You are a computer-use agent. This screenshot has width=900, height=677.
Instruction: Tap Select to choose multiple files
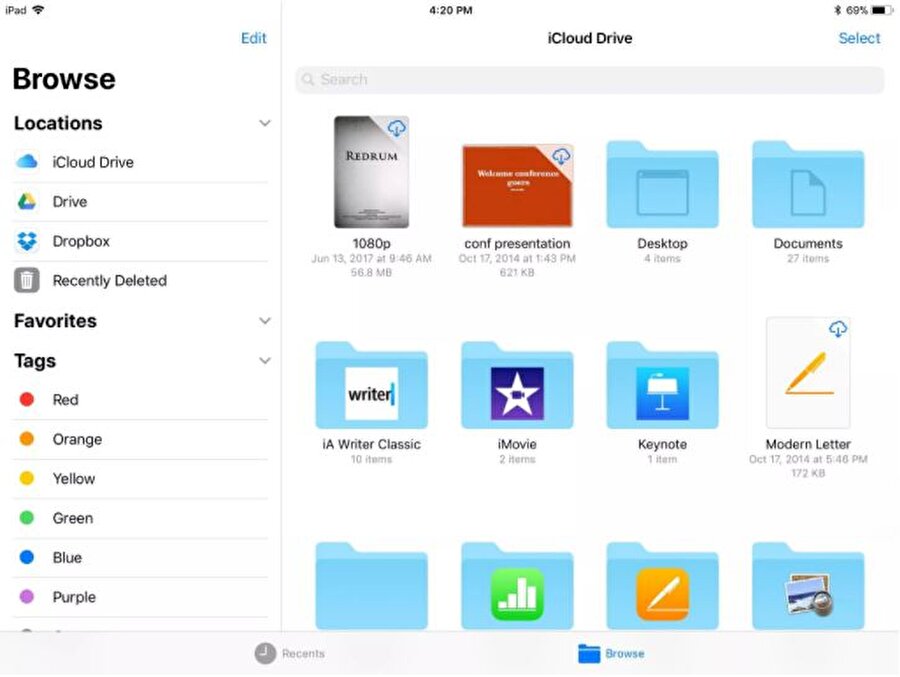[860, 38]
